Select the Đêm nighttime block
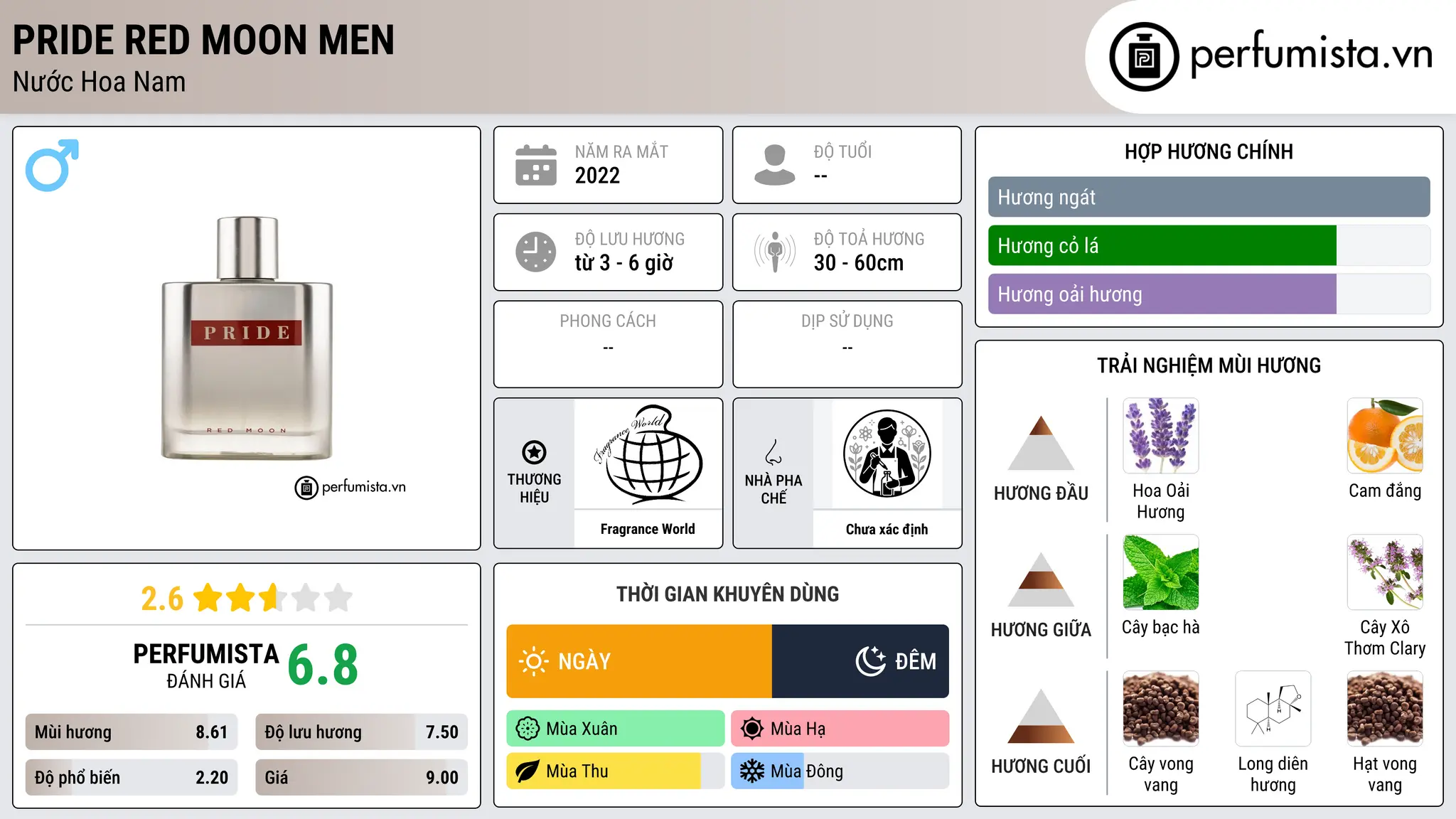Image resolution: width=1456 pixels, height=819 pixels. tap(860, 661)
